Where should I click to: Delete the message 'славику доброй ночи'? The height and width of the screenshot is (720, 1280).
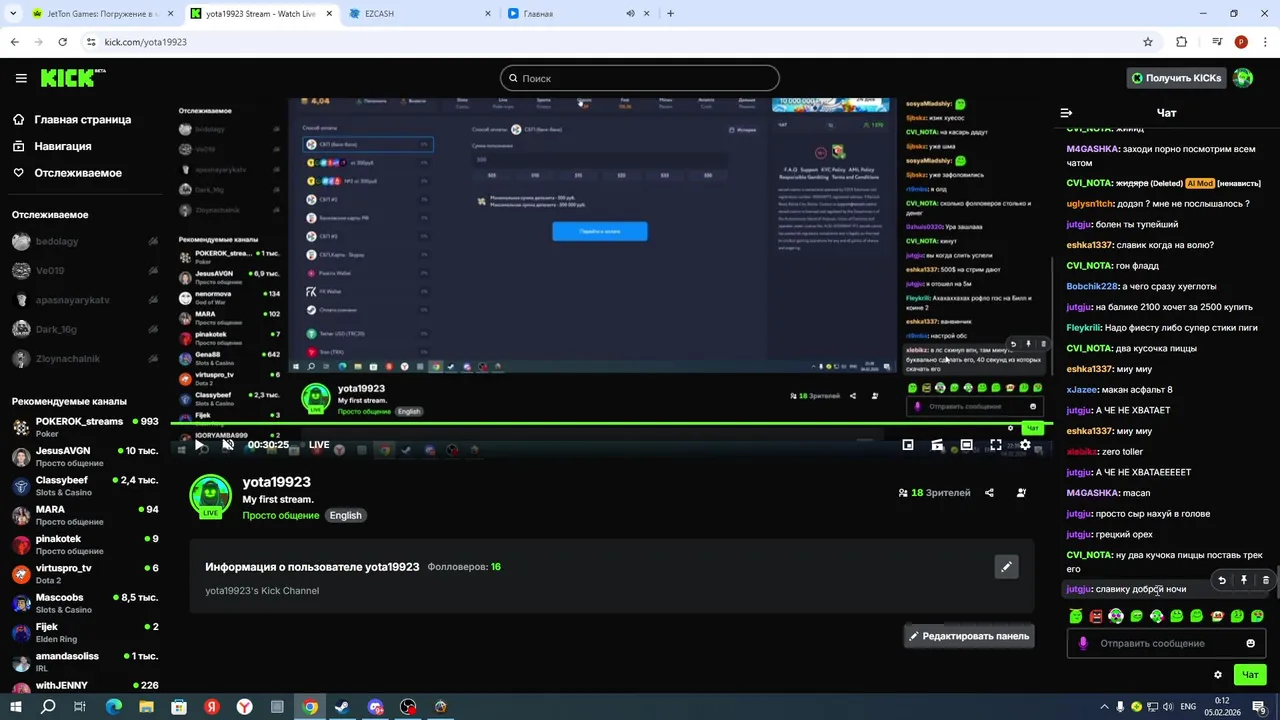1266,580
